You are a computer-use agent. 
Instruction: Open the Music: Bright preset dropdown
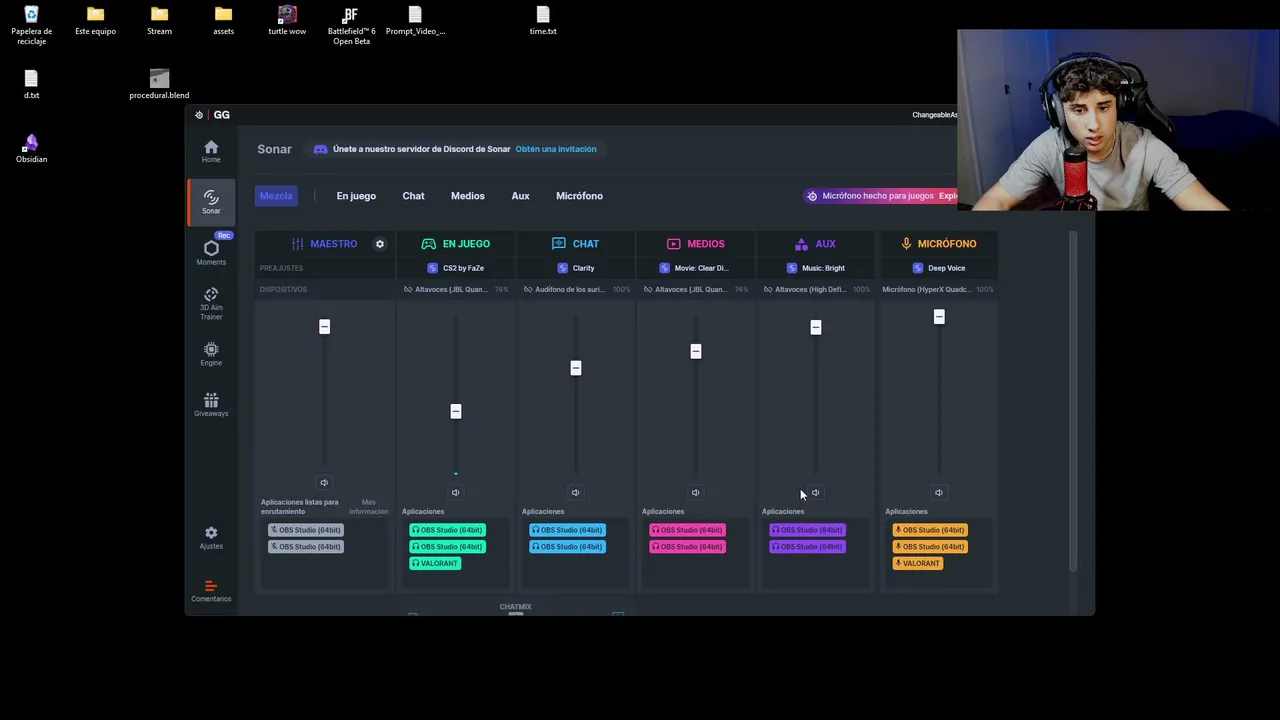815,268
